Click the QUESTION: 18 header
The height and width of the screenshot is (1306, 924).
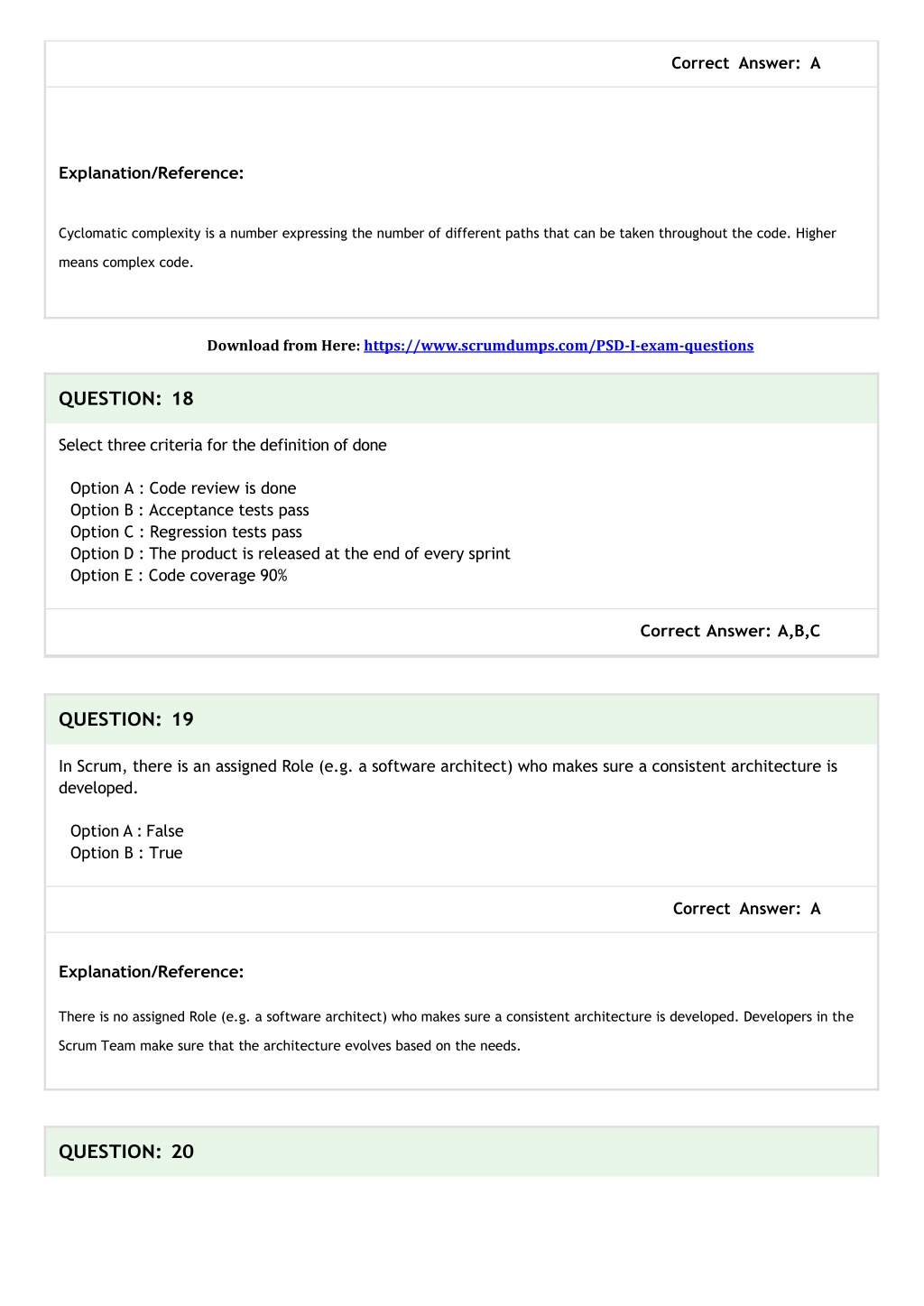pos(126,399)
